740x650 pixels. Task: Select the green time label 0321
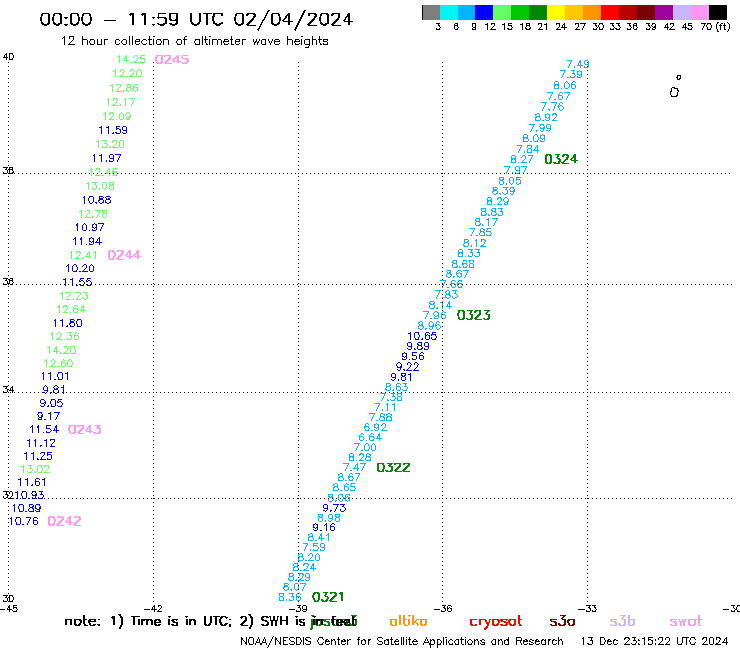(328, 597)
